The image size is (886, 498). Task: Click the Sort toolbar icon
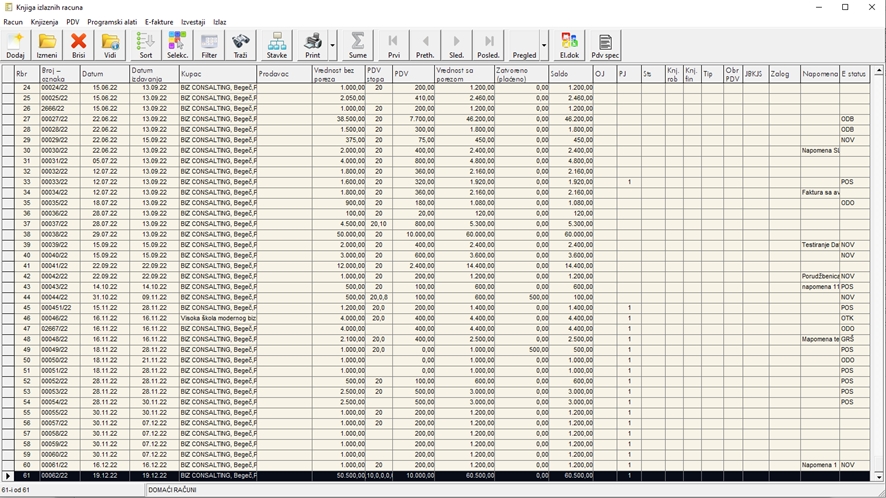[145, 45]
